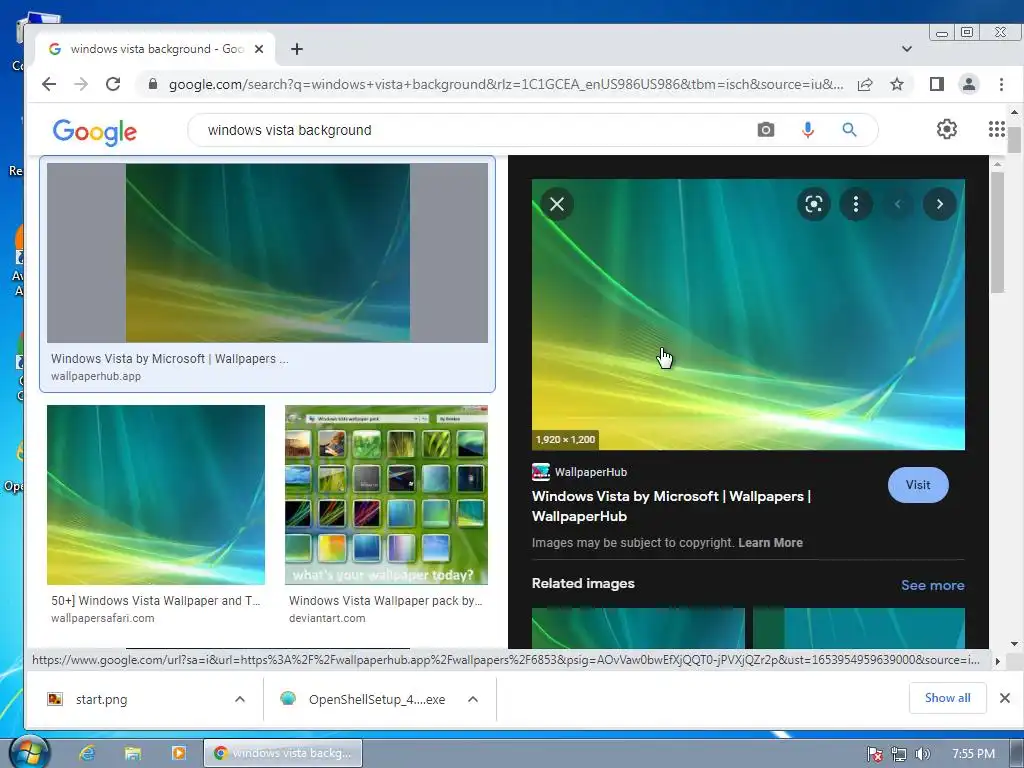Click the WallpaperHub site favicon
The width and height of the screenshot is (1024, 768).
[x=541, y=472]
